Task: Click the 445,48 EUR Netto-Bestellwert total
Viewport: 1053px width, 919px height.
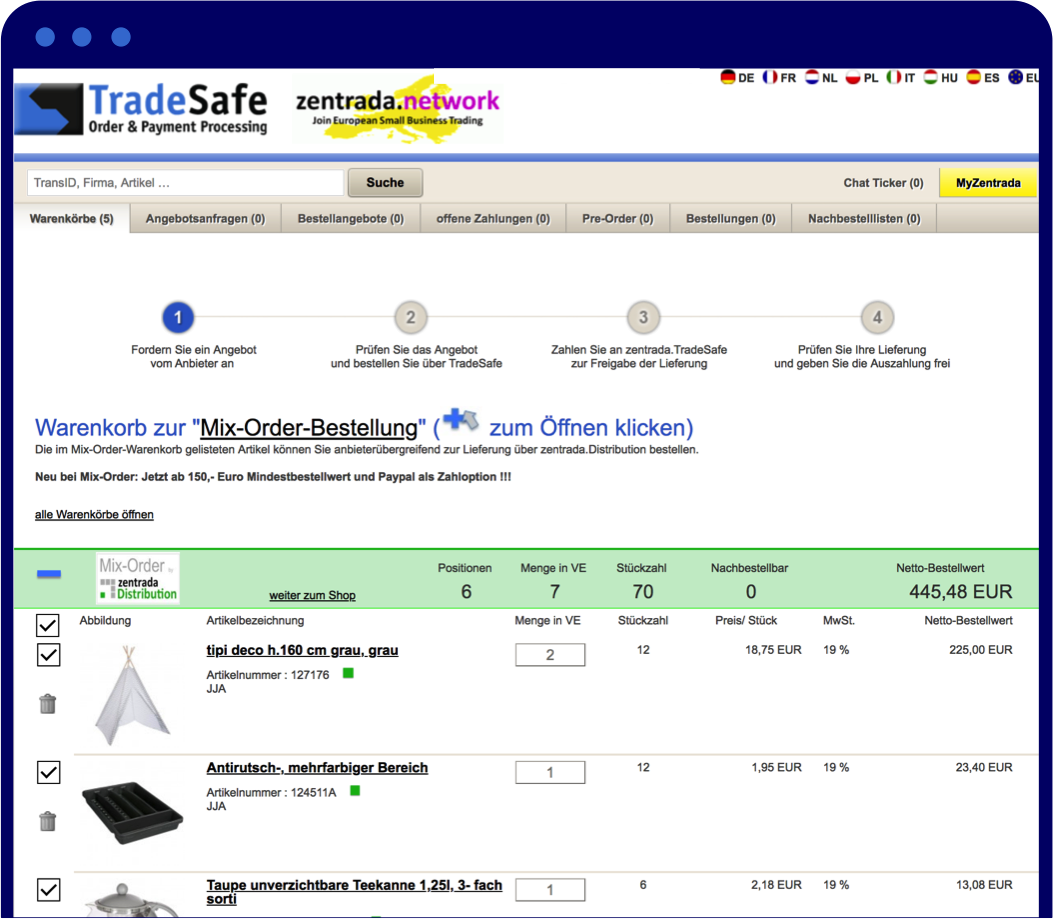Action: (960, 592)
